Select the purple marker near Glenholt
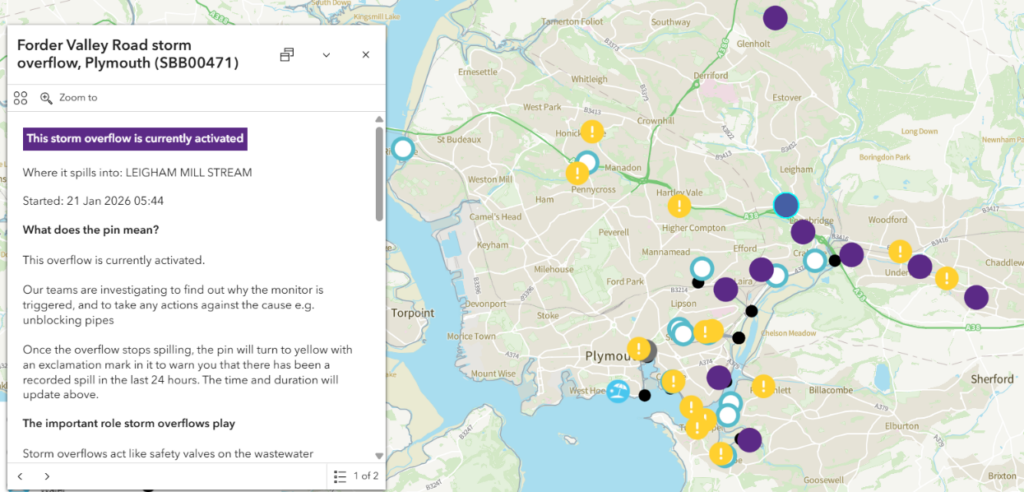 [775, 17]
